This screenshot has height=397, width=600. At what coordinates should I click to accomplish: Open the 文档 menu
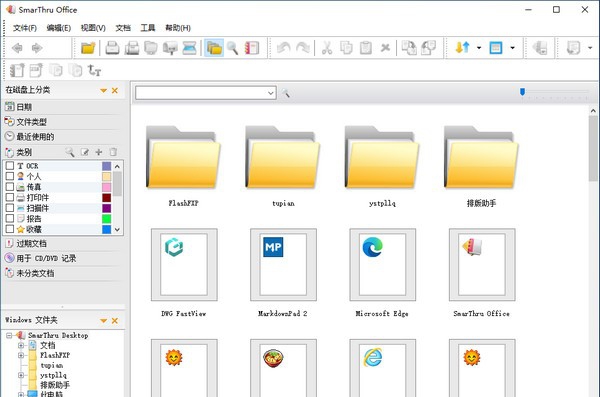123,28
